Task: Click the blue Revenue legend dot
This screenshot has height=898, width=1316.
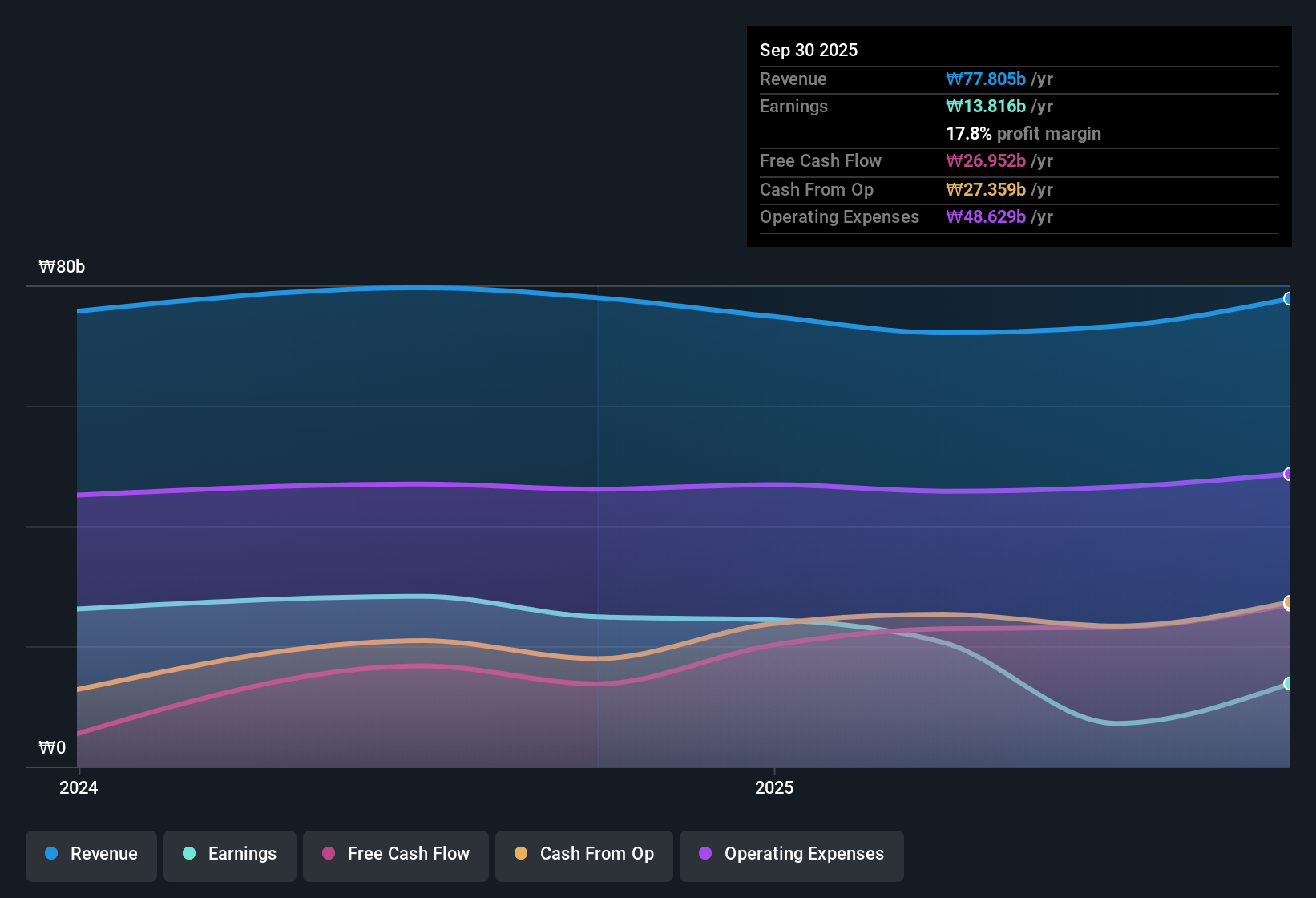Action: [x=50, y=854]
